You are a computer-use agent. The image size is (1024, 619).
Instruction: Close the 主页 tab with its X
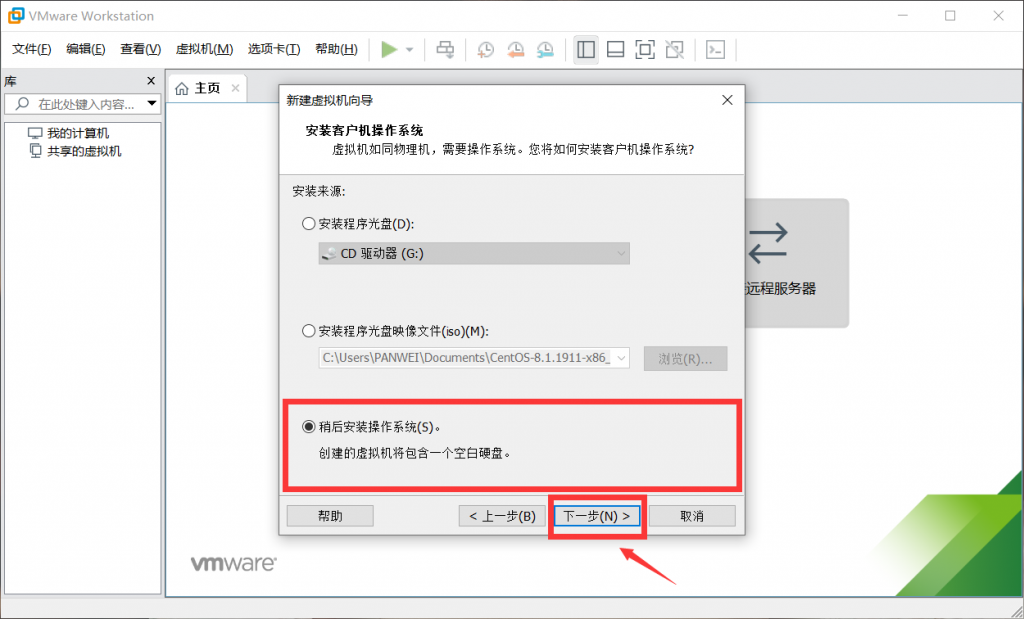pos(235,88)
